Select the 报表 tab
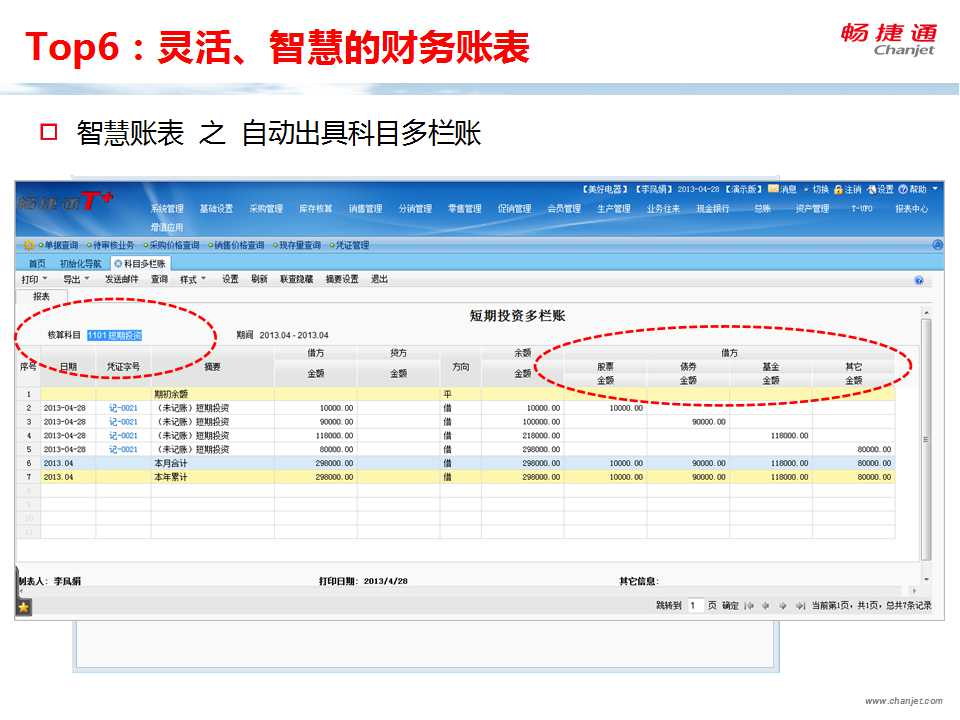Image resolution: width=960 pixels, height=720 pixels. pos(41,296)
